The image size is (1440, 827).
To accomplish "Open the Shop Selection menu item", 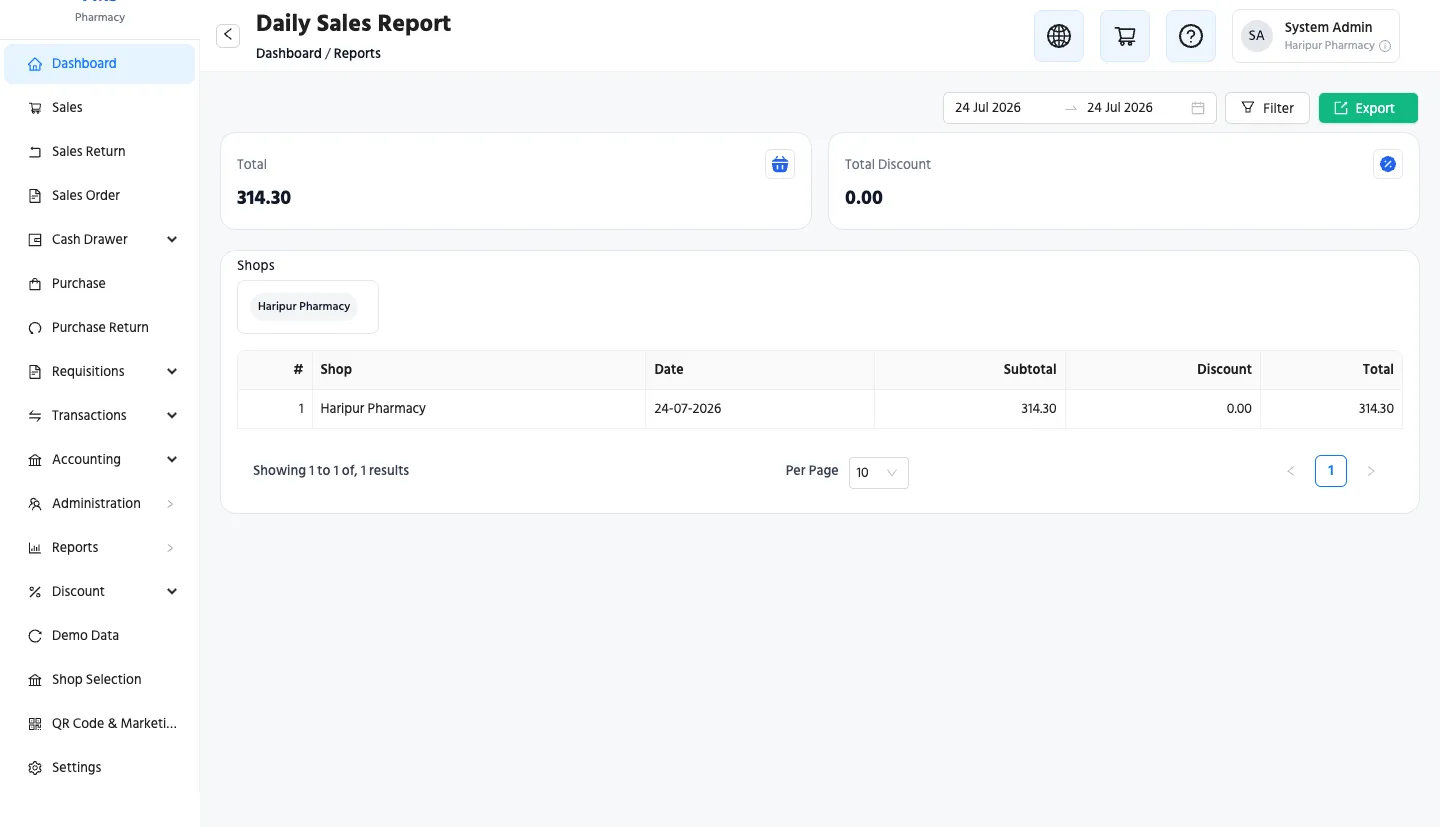I will (99, 680).
